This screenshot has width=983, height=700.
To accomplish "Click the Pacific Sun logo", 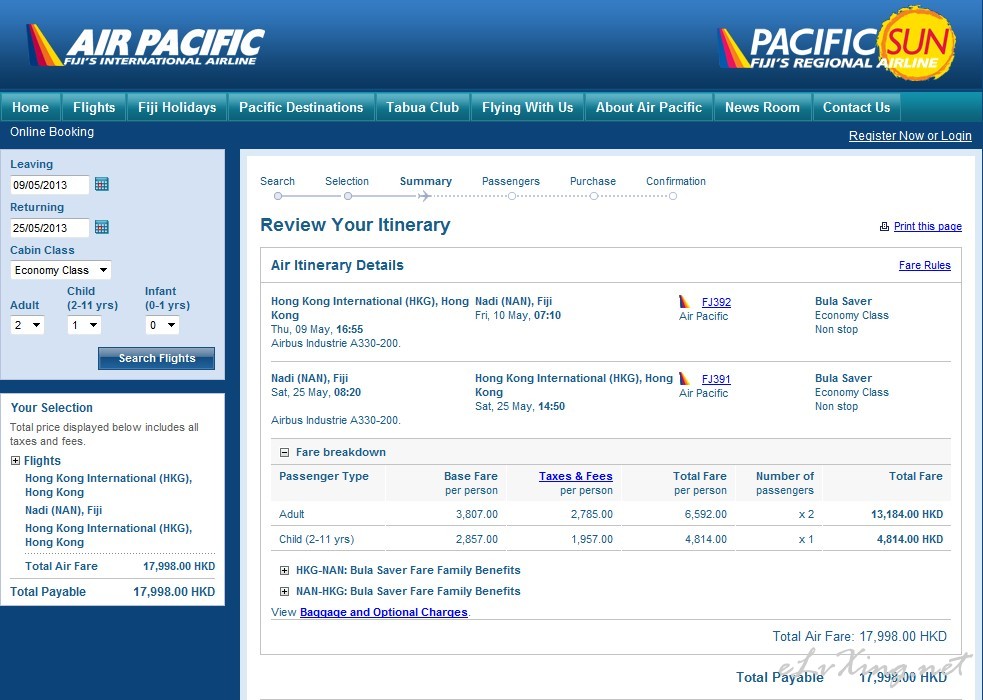I will click(x=836, y=44).
